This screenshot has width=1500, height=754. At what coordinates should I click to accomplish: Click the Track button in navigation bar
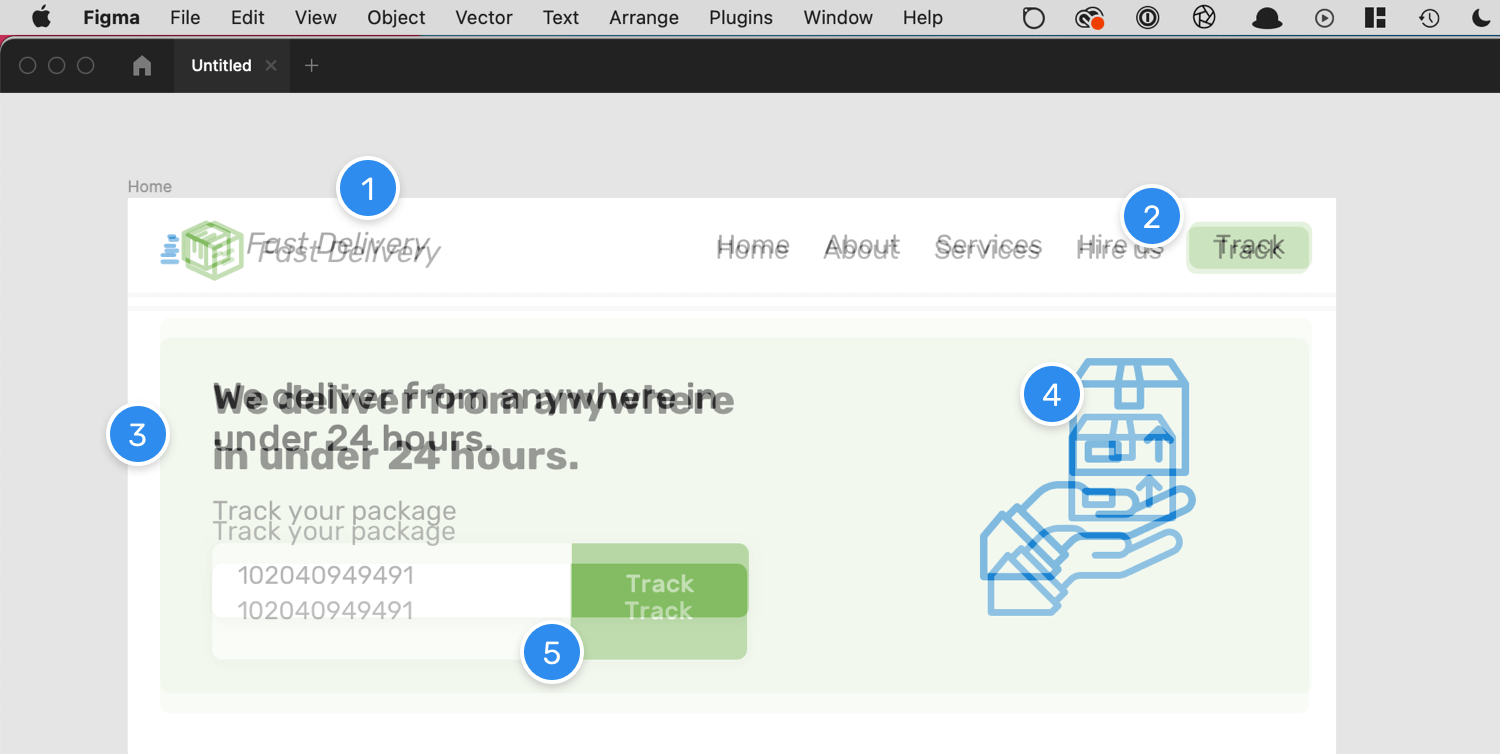(1248, 247)
